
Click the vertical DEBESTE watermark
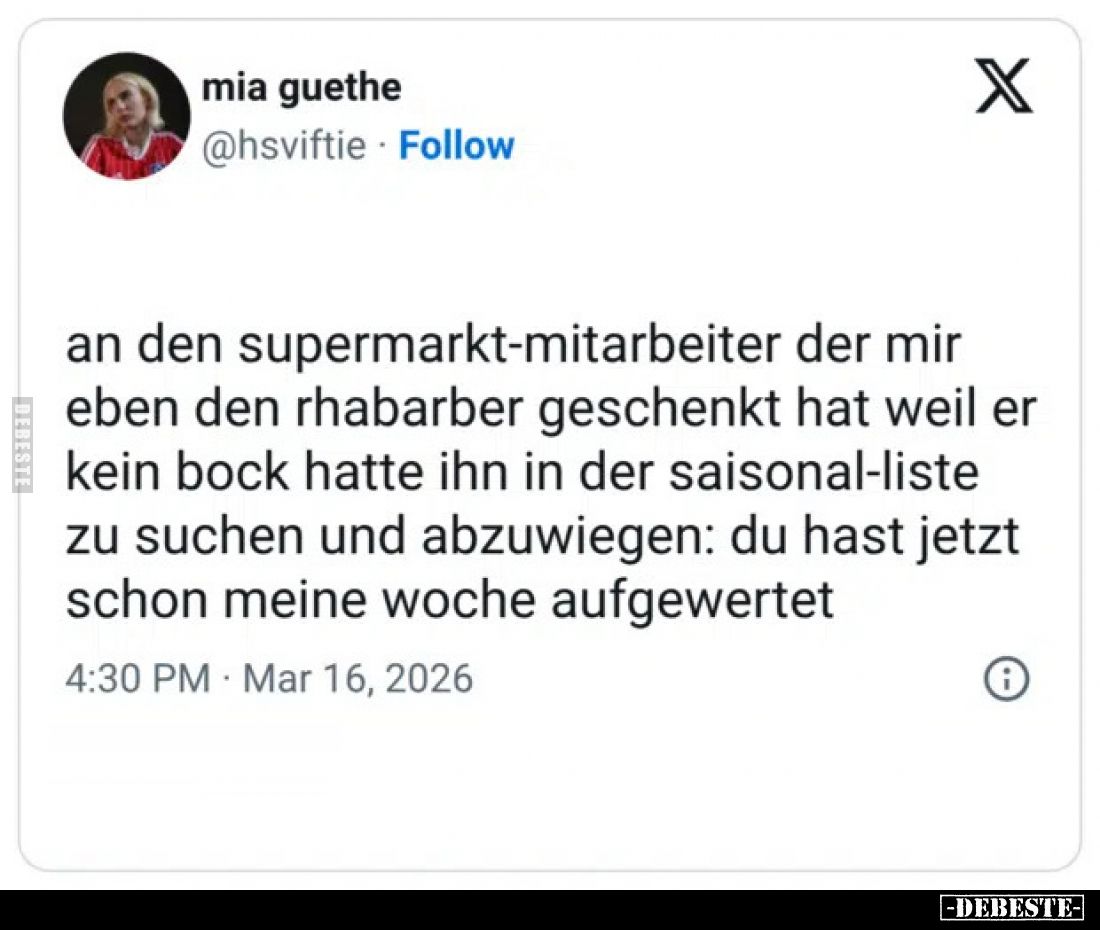click(x=22, y=445)
